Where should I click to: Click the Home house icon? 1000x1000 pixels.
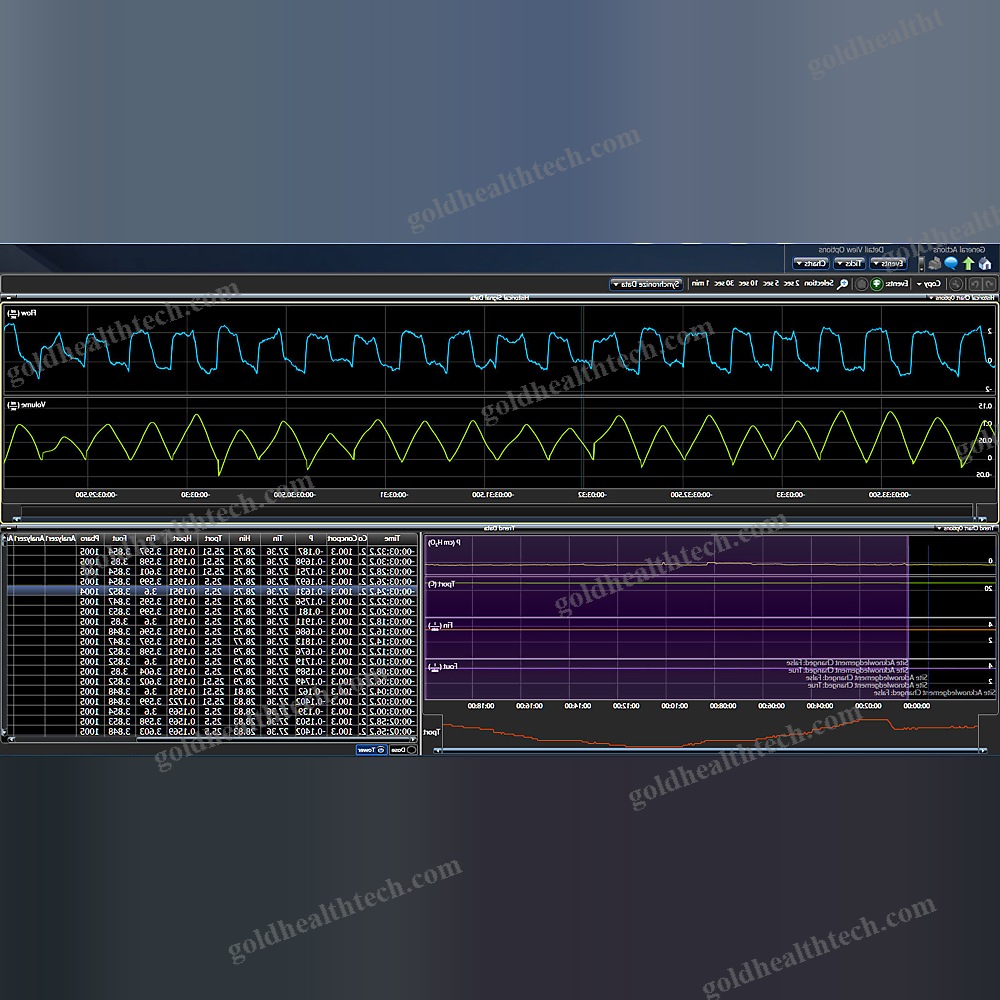[x=985, y=263]
